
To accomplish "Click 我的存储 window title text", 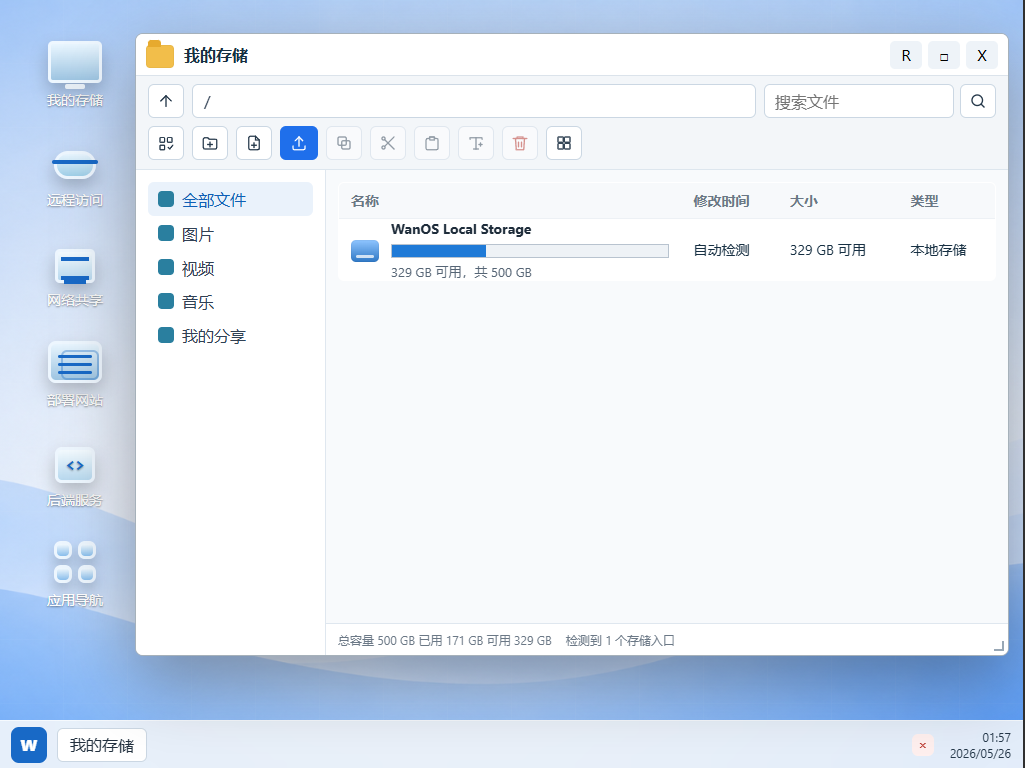I will tap(216, 56).
